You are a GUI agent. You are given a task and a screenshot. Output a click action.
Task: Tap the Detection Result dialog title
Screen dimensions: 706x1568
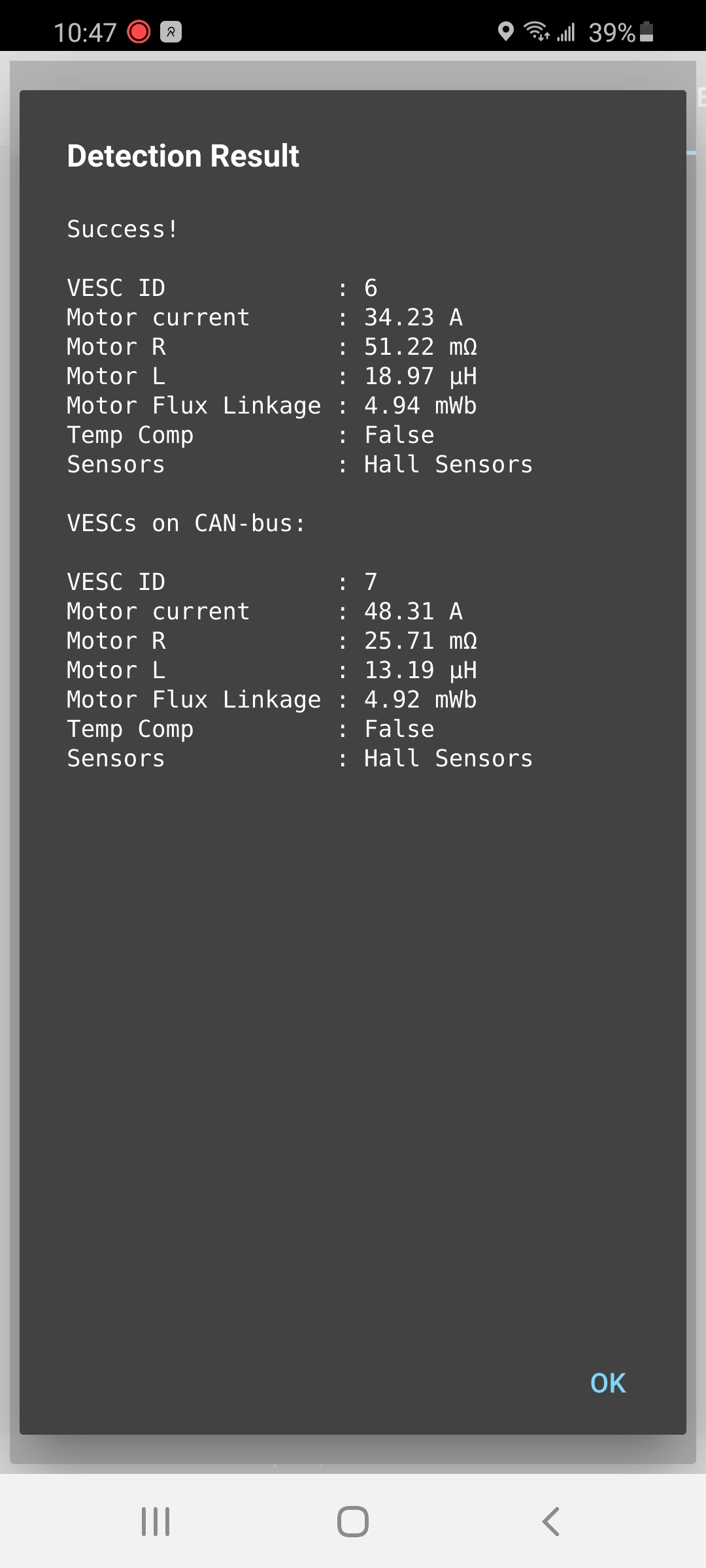tap(183, 156)
